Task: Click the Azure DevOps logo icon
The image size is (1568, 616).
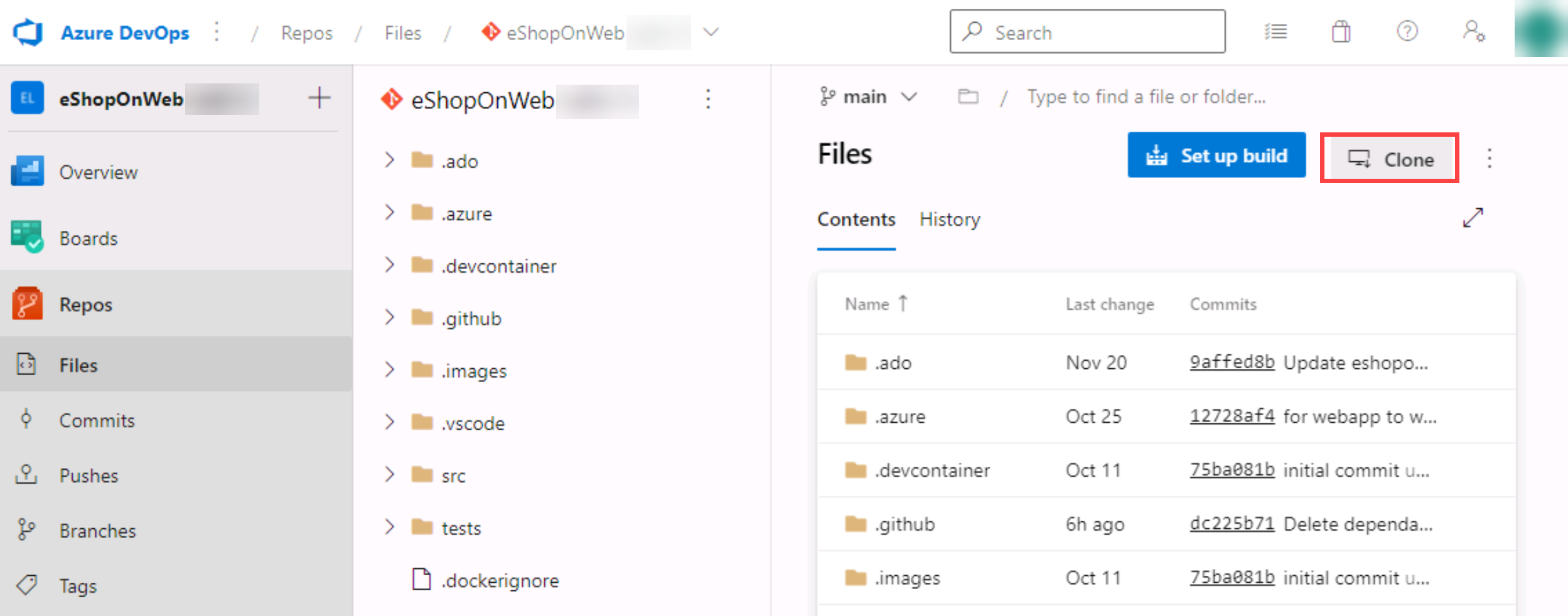Action: click(x=28, y=32)
